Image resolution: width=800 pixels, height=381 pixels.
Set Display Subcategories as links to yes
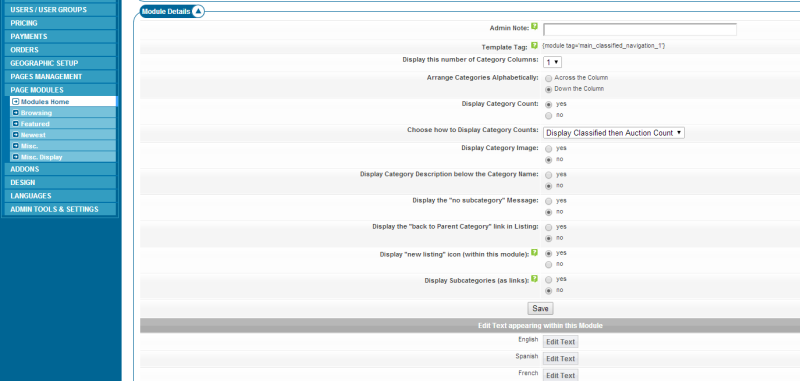548,280
